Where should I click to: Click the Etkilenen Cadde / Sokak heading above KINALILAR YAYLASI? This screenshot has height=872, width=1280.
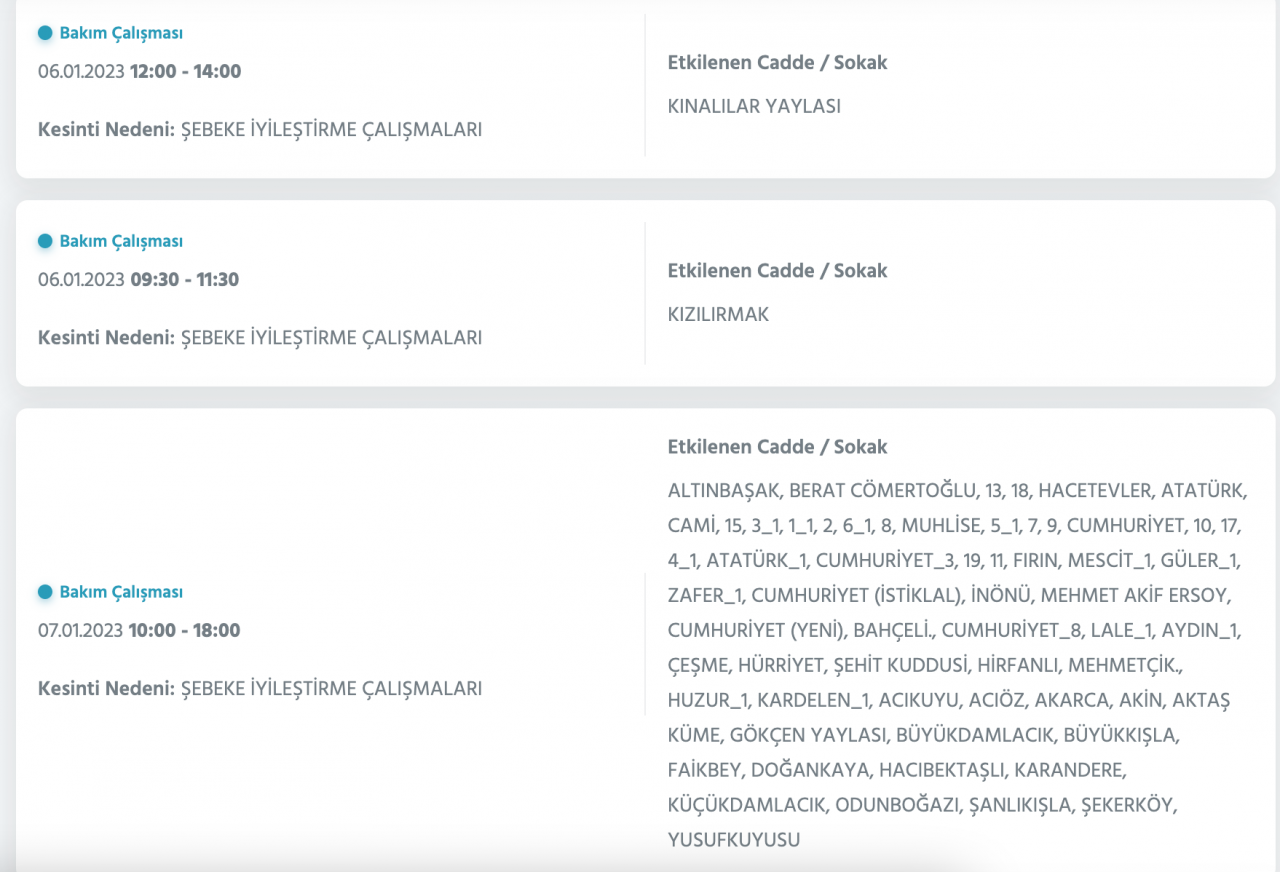(x=777, y=63)
